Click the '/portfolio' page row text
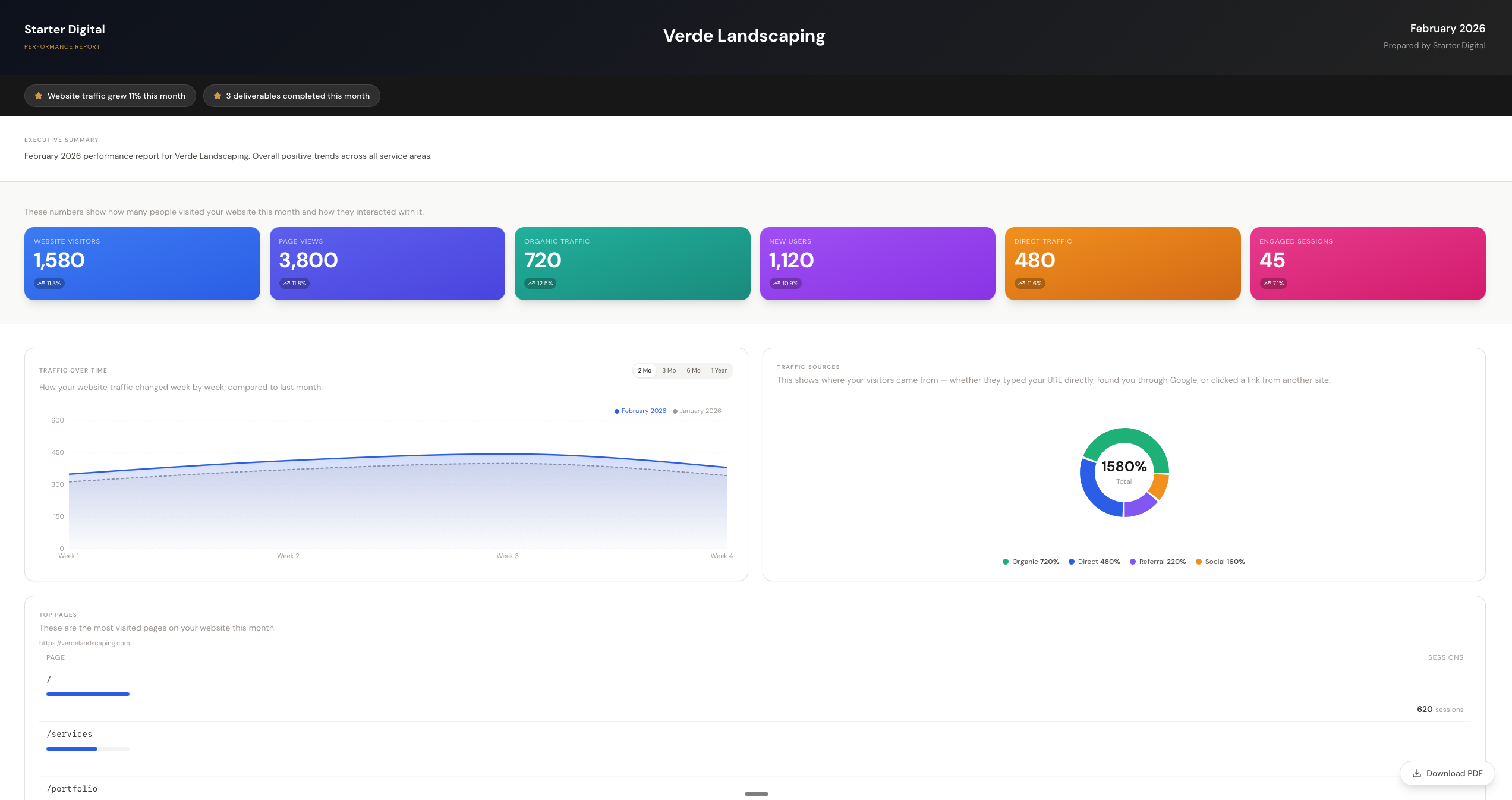The image size is (1512, 800). tap(72, 789)
